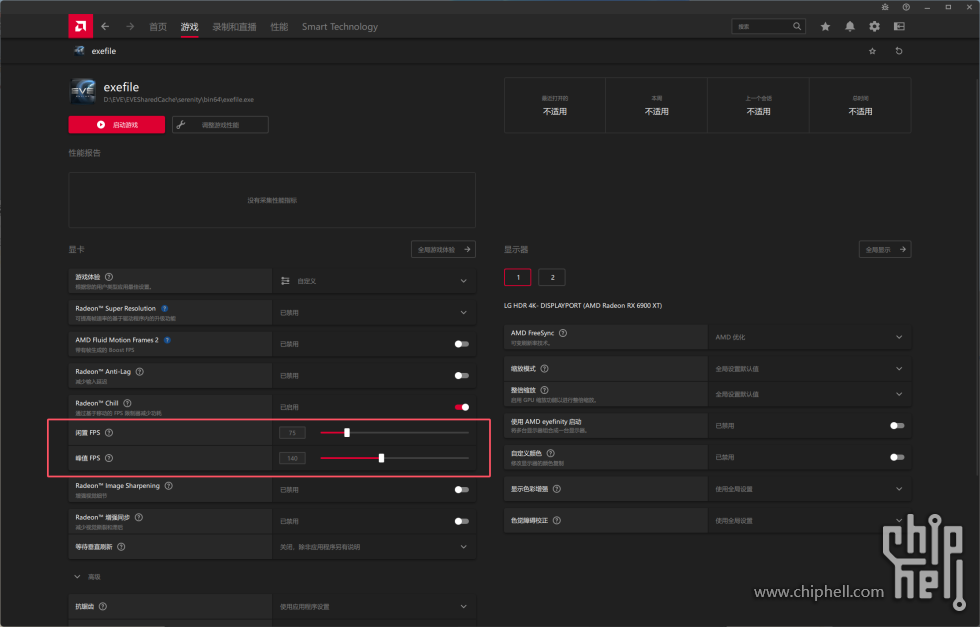Enable Radeon 增强同步 toggle
This screenshot has height=627, width=980.
[461, 521]
